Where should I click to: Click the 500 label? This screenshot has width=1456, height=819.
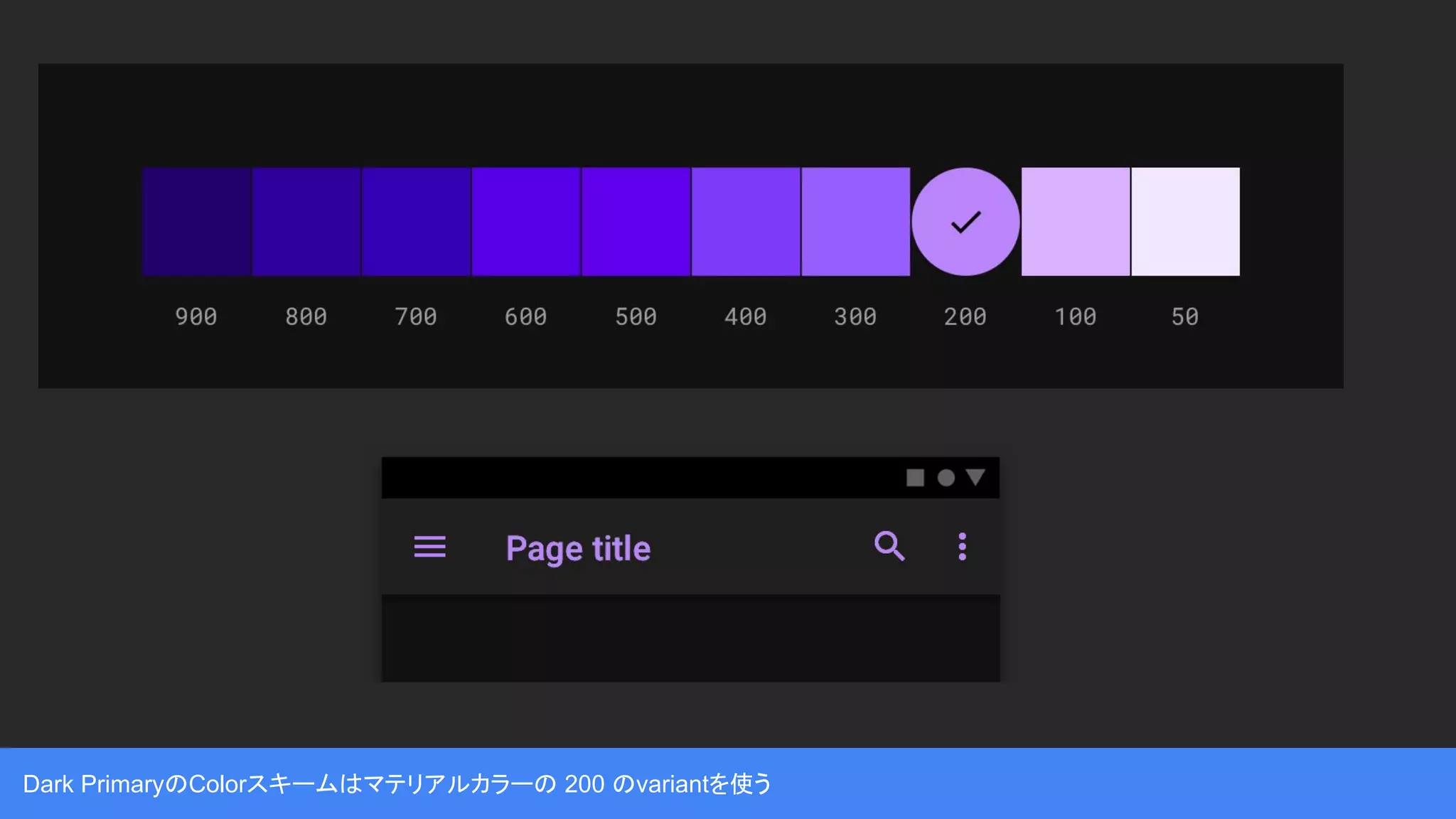(636, 316)
